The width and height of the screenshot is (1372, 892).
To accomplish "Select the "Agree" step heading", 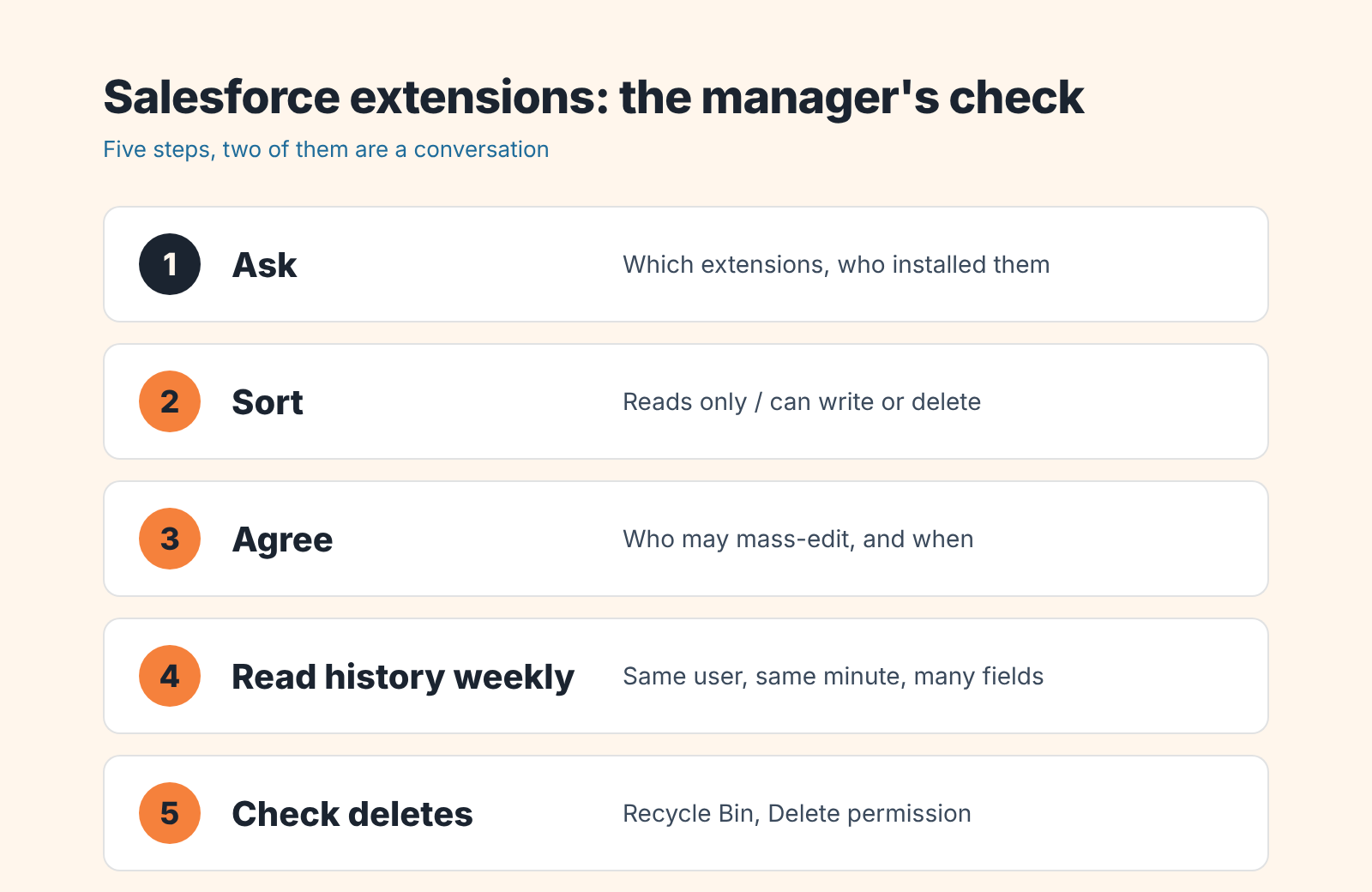I will [282, 540].
